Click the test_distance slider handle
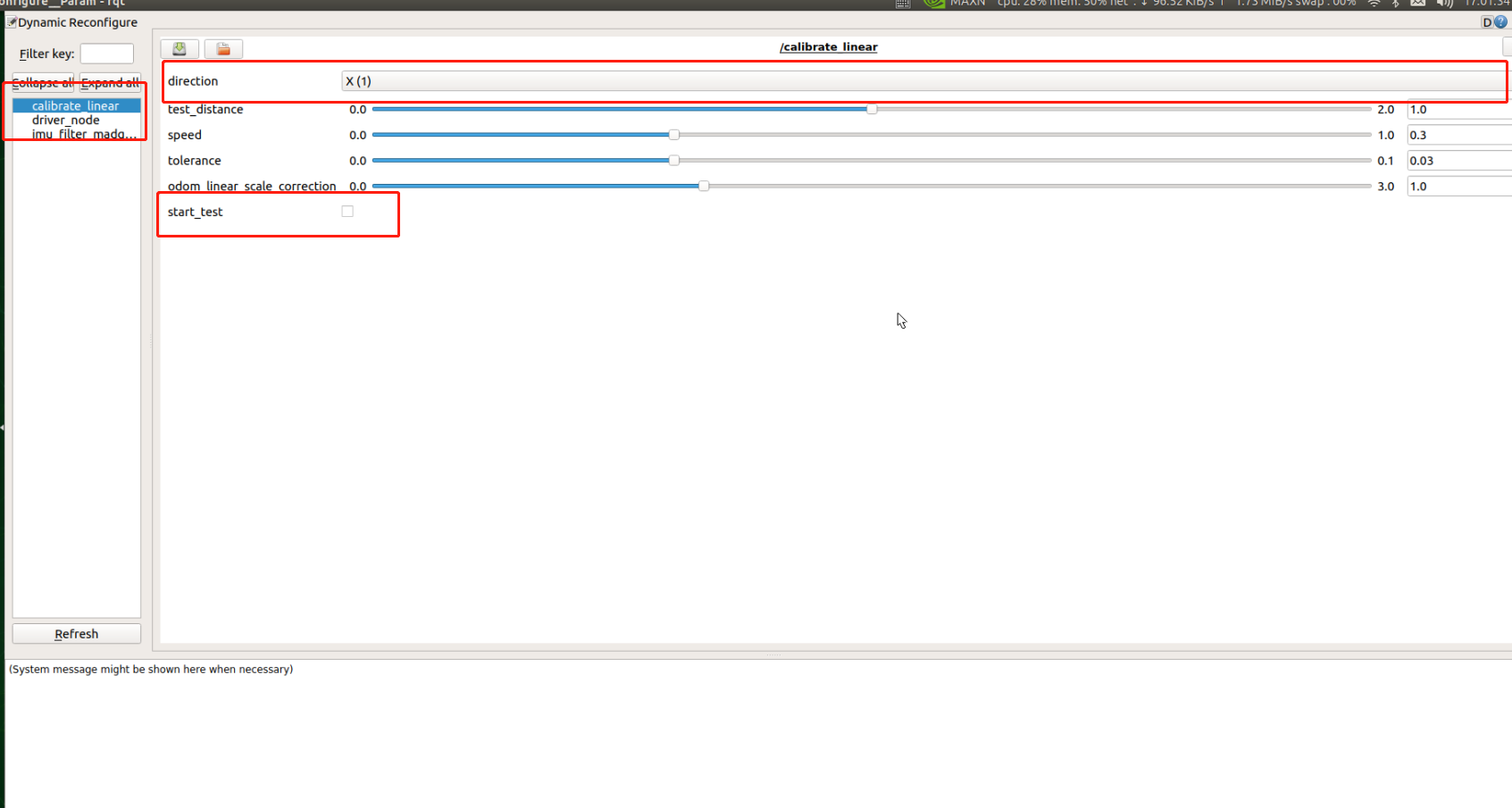This screenshot has height=808, width=1512. click(x=872, y=109)
